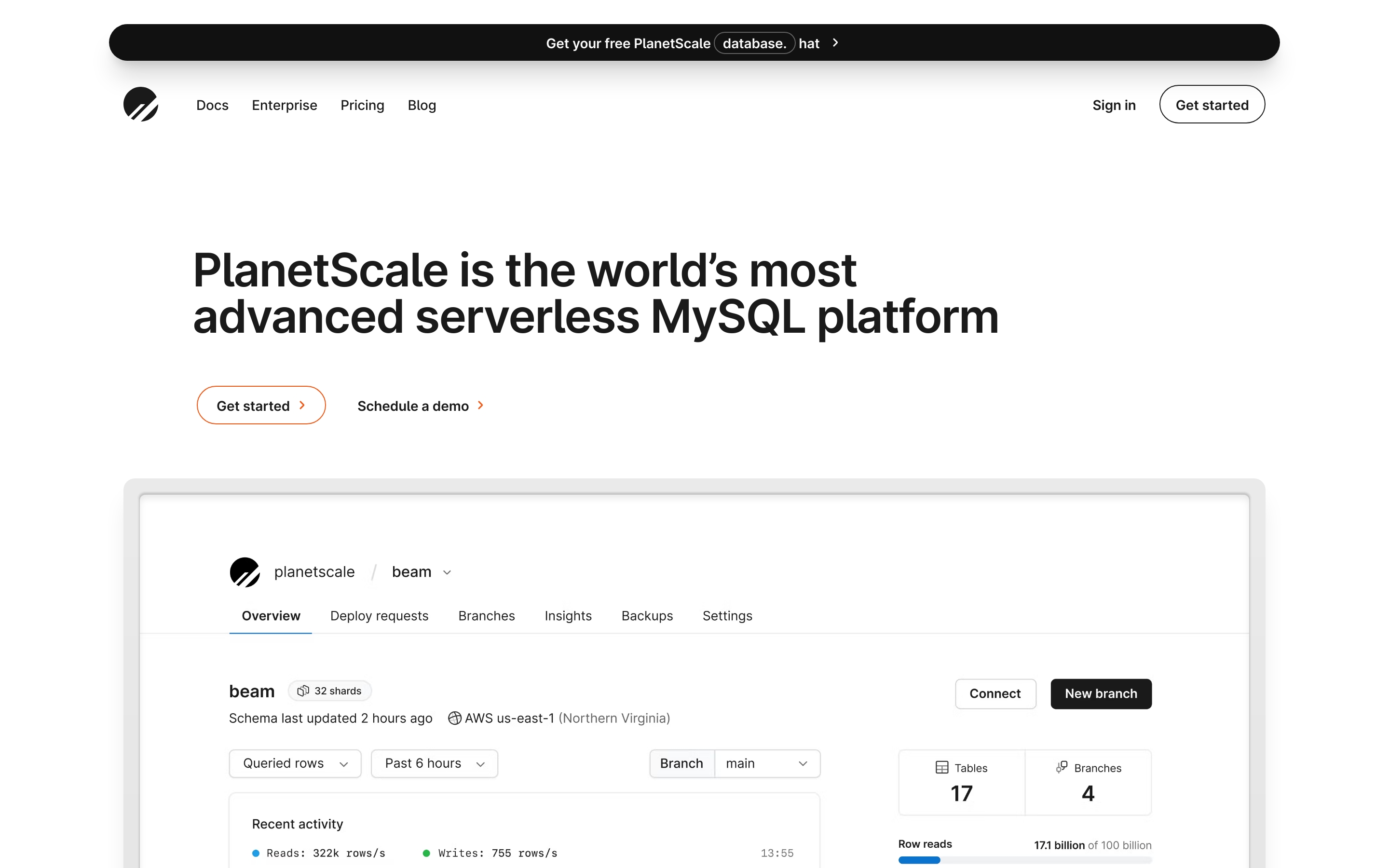The height and width of the screenshot is (868, 1389).
Task: Click the Tables grid icon
Action: [x=941, y=768]
